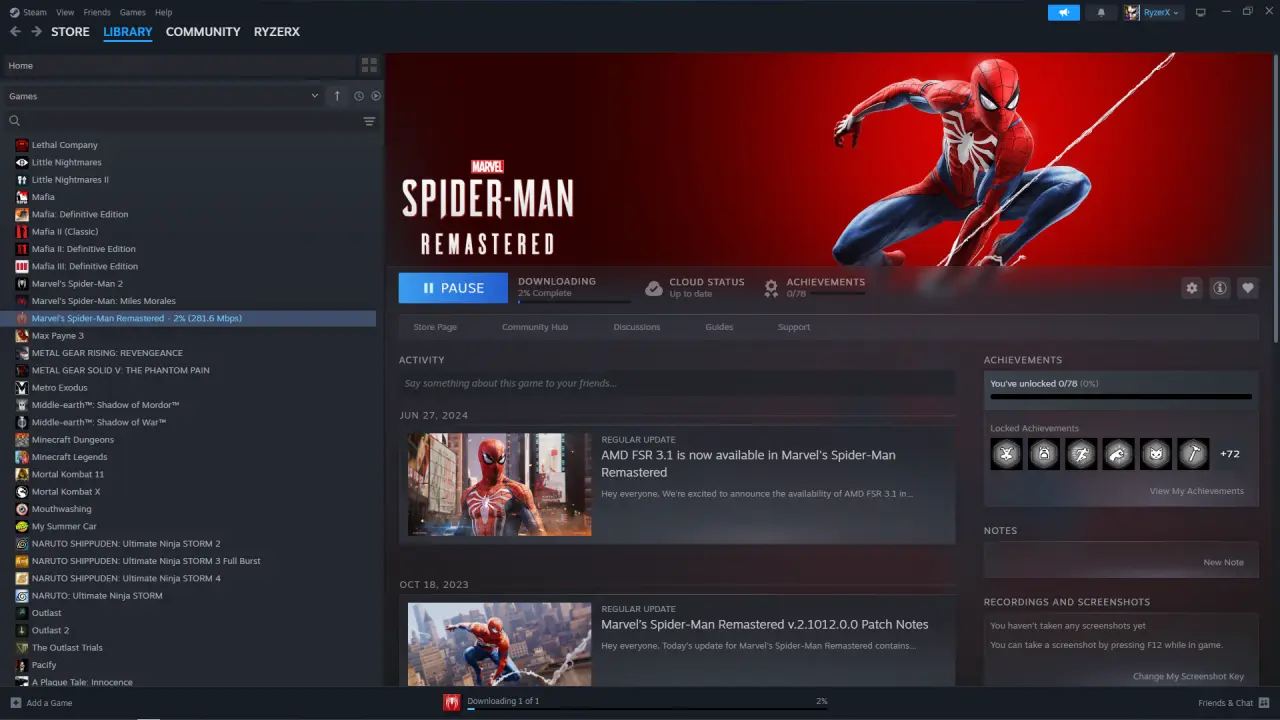This screenshot has width=1280, height=720.
Task: Click the sort ascending arrow icon
Action: (x=337, y=96)
